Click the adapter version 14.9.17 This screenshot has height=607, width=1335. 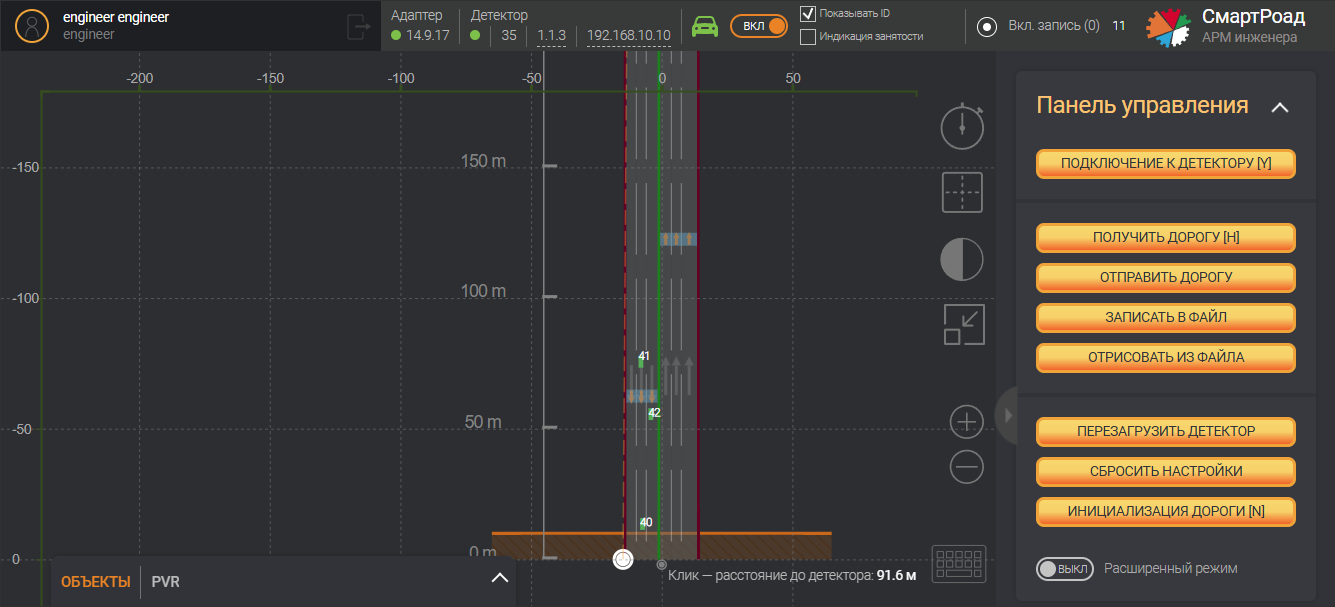[428, 35]
